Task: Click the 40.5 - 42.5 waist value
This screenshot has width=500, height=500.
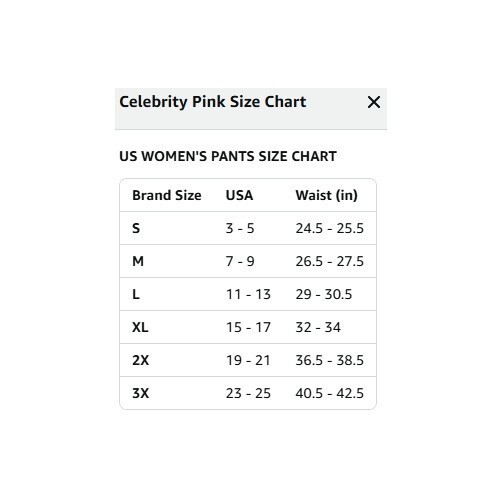Action: pos(330,393)
